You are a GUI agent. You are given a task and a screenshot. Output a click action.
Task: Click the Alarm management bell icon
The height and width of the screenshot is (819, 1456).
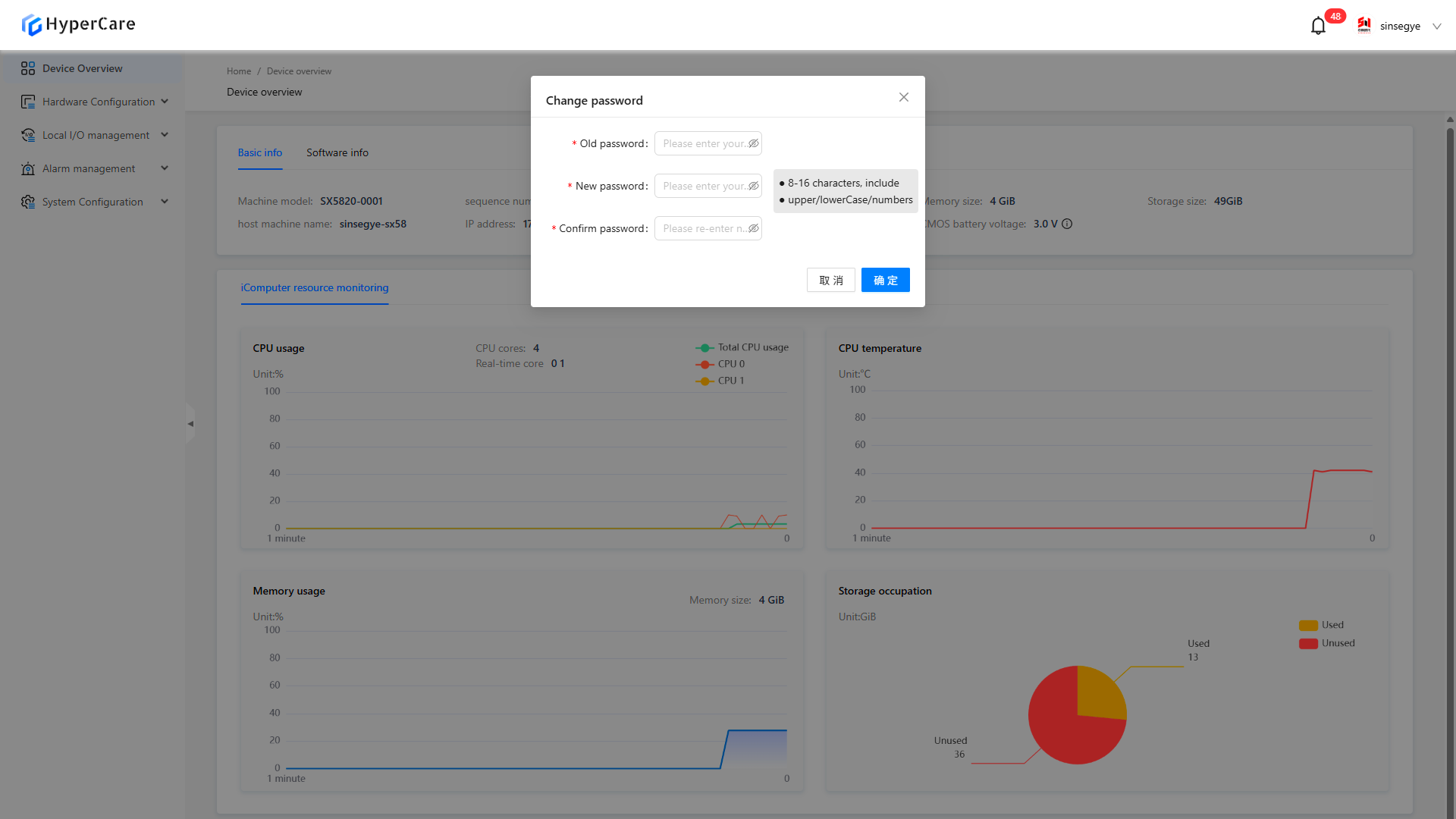tap(28, 168)
